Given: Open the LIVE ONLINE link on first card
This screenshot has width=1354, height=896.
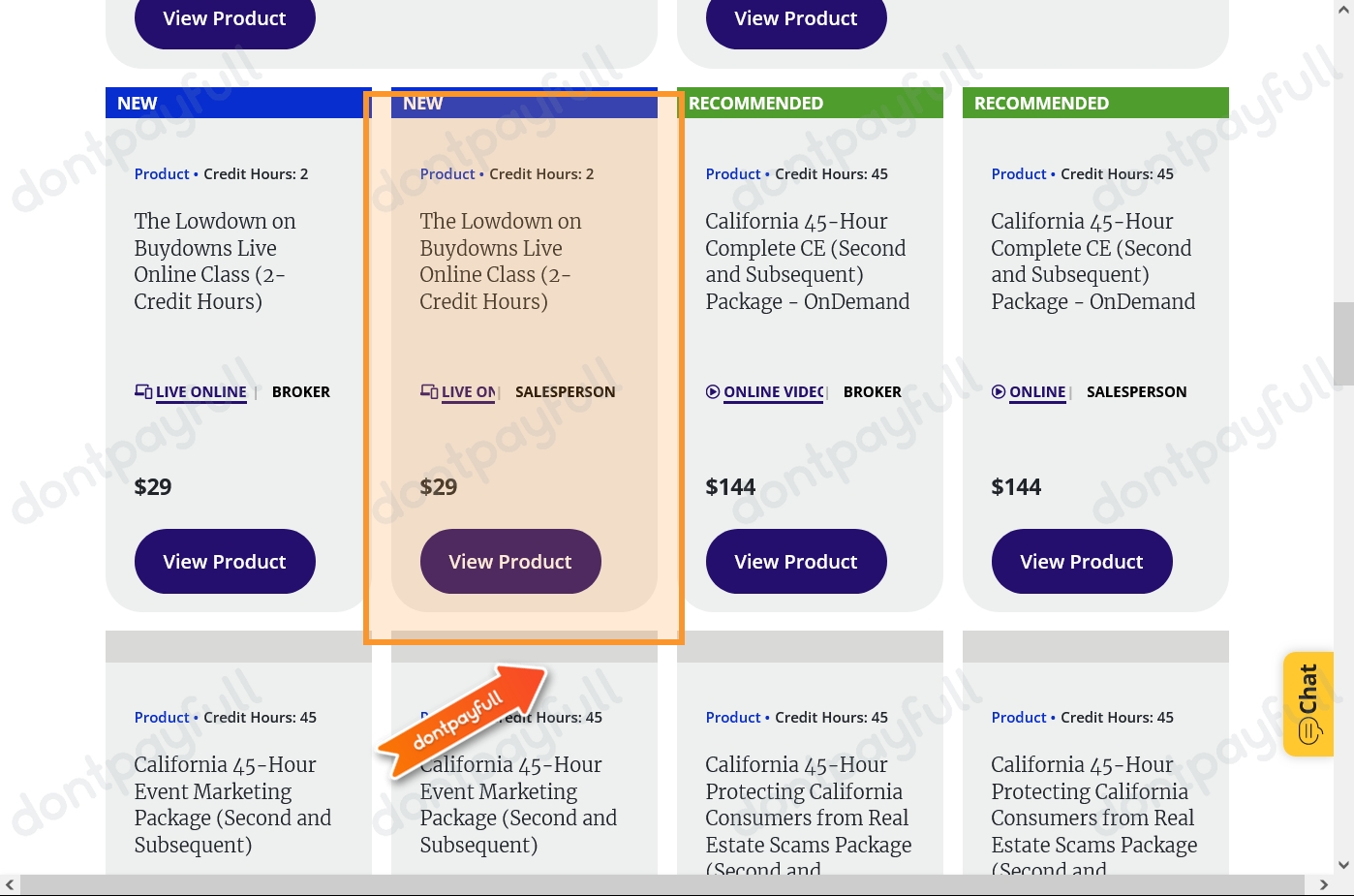Looking at the screenshot, I should [200, 391].
